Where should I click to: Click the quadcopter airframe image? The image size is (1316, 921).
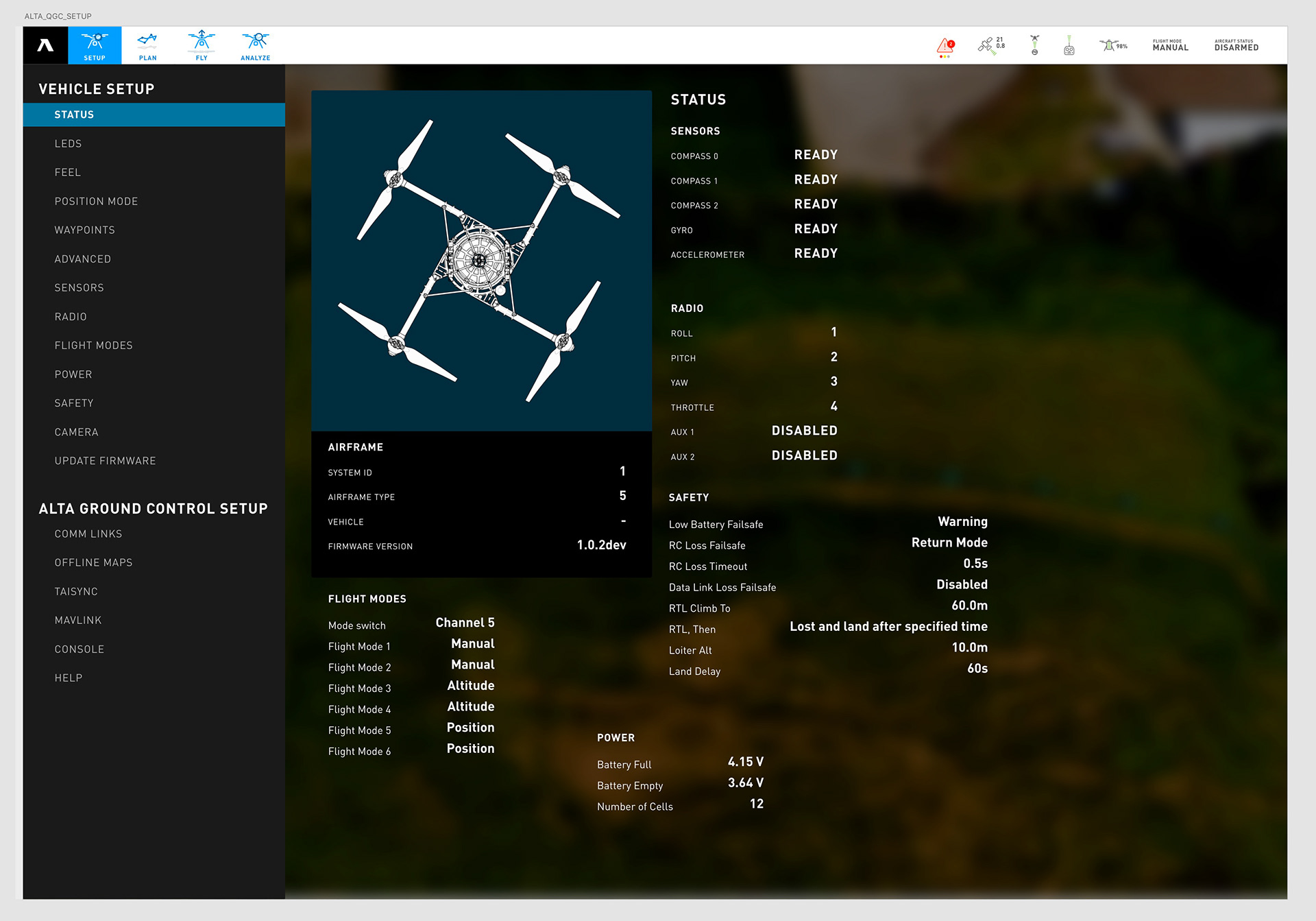click(x=481, y=261)
